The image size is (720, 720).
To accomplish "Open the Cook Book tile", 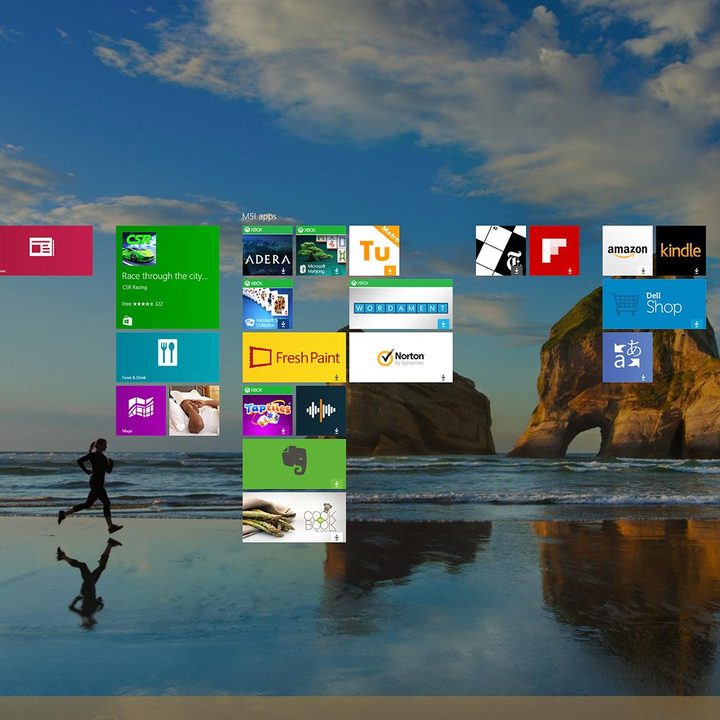I will [x=294, y=517].
